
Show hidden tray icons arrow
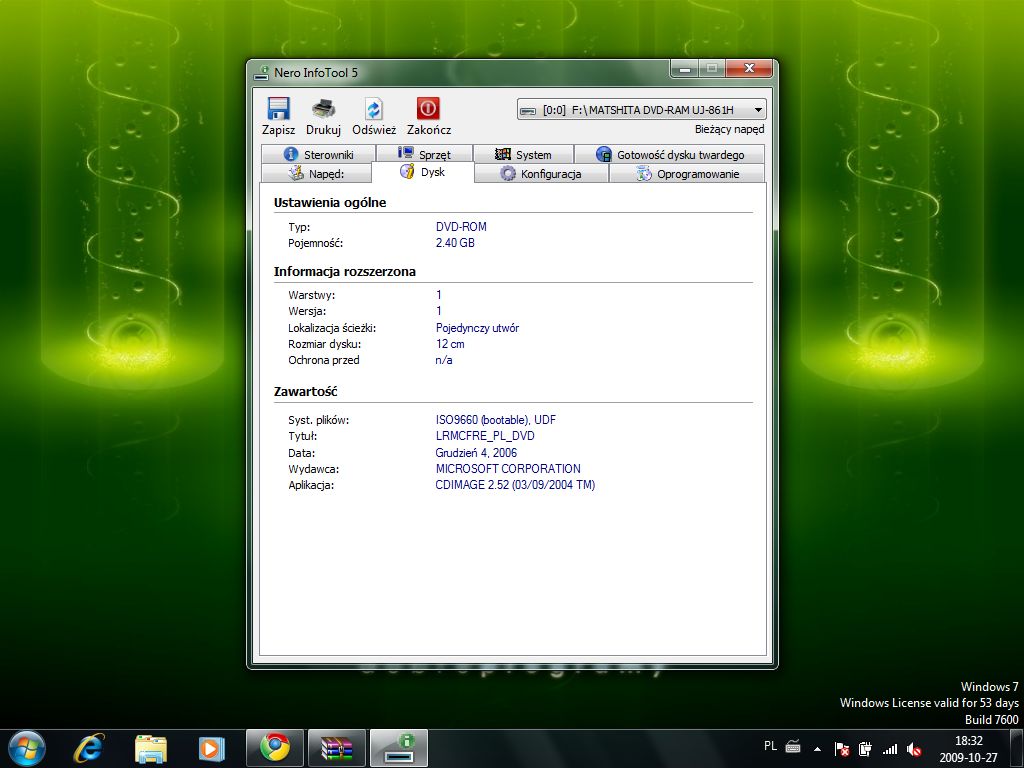(x=817, y=749)
